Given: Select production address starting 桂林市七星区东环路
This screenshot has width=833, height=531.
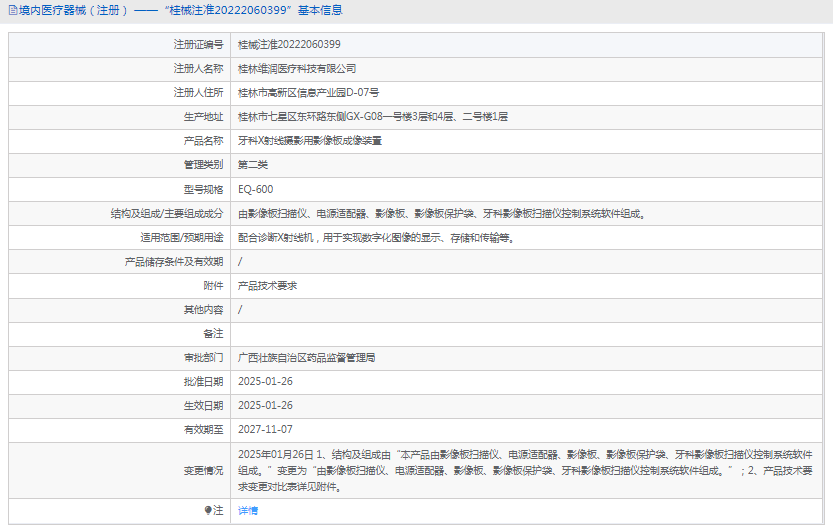Looking at the screenshot, I should (373, 116).
